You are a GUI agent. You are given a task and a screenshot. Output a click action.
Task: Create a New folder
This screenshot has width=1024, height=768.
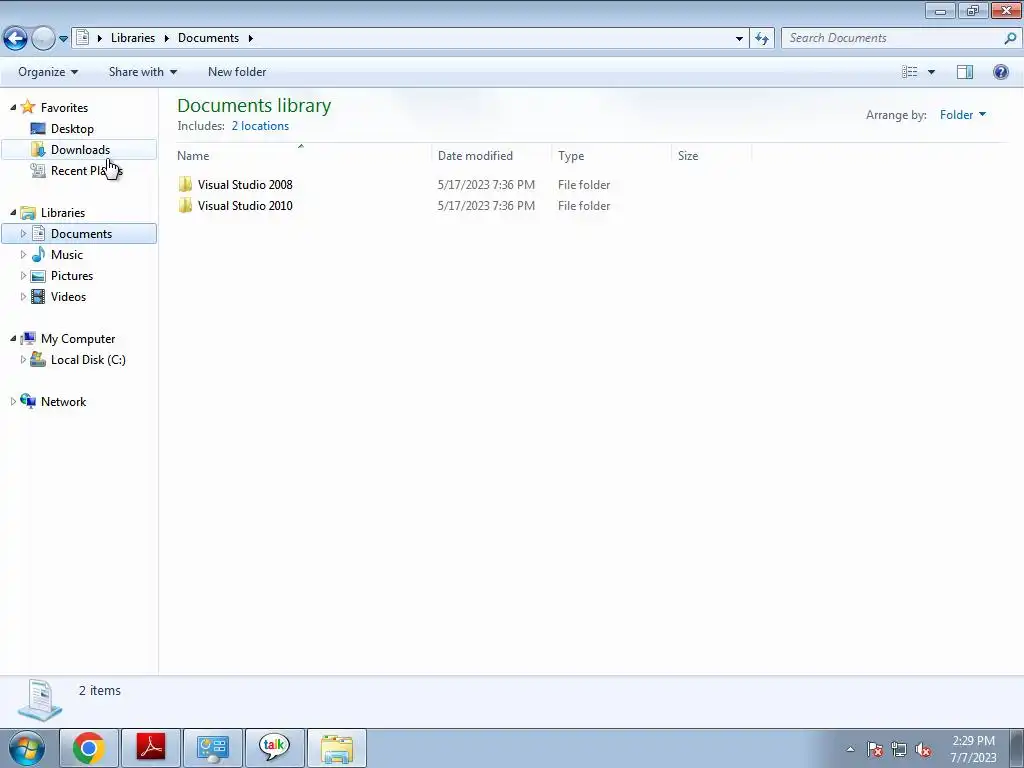[236, 72]
